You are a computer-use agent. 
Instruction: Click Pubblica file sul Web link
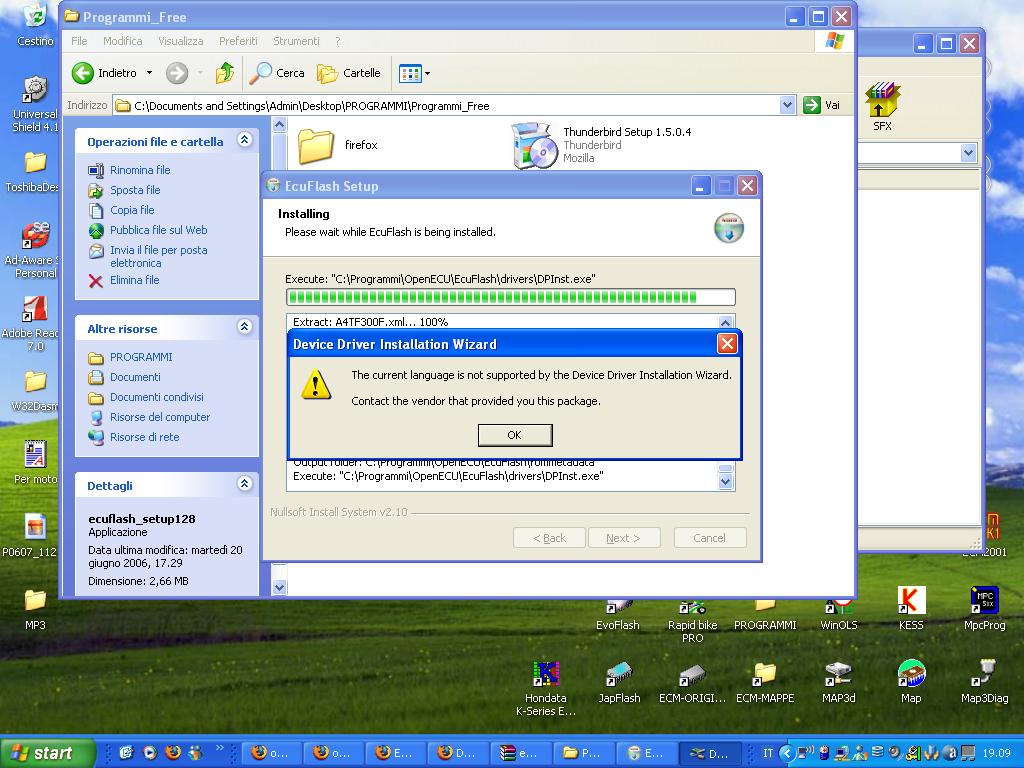[159, 230]
